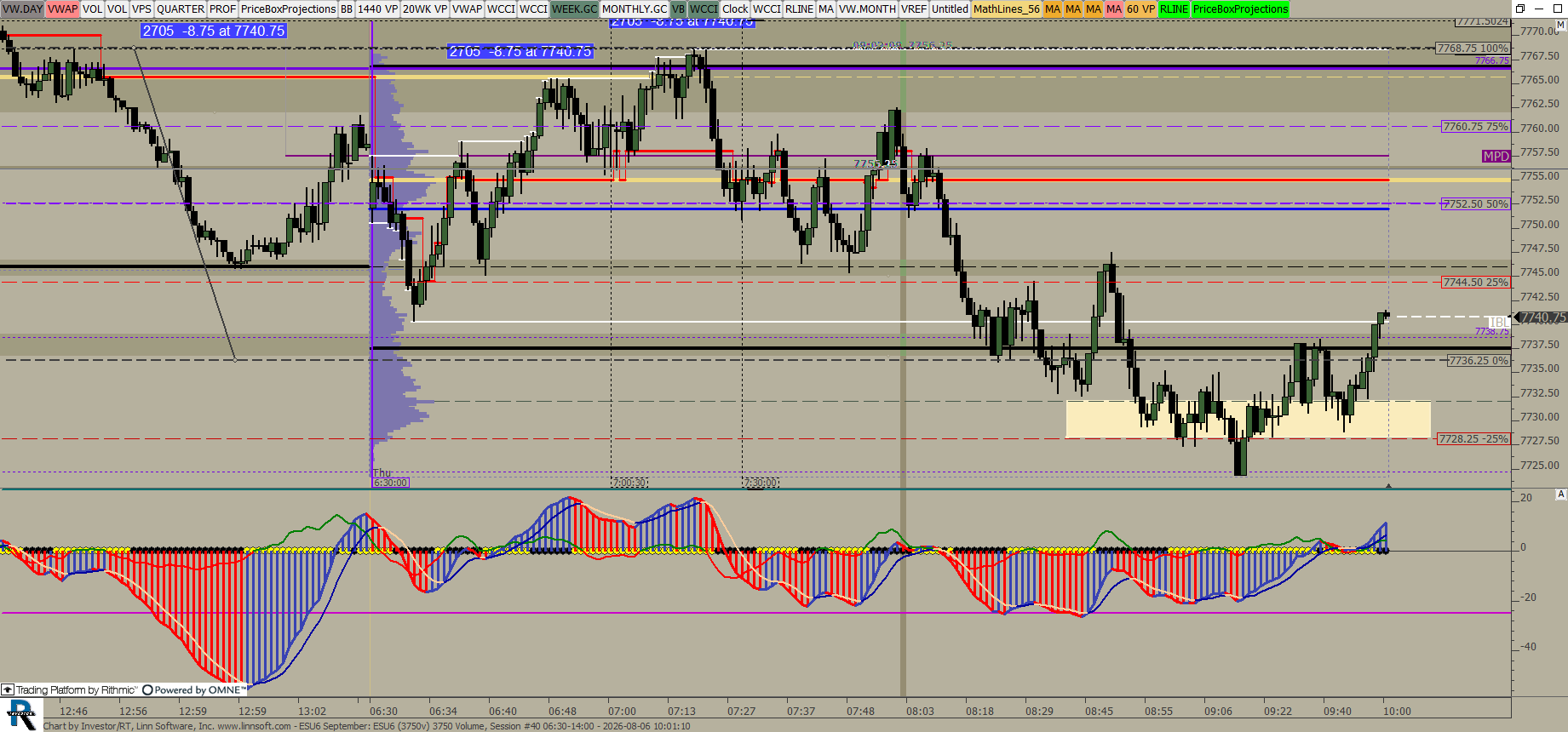Click the "7744.50 25%" level label
This screenshot has width=1568, height=732.
click(1476, 282)
